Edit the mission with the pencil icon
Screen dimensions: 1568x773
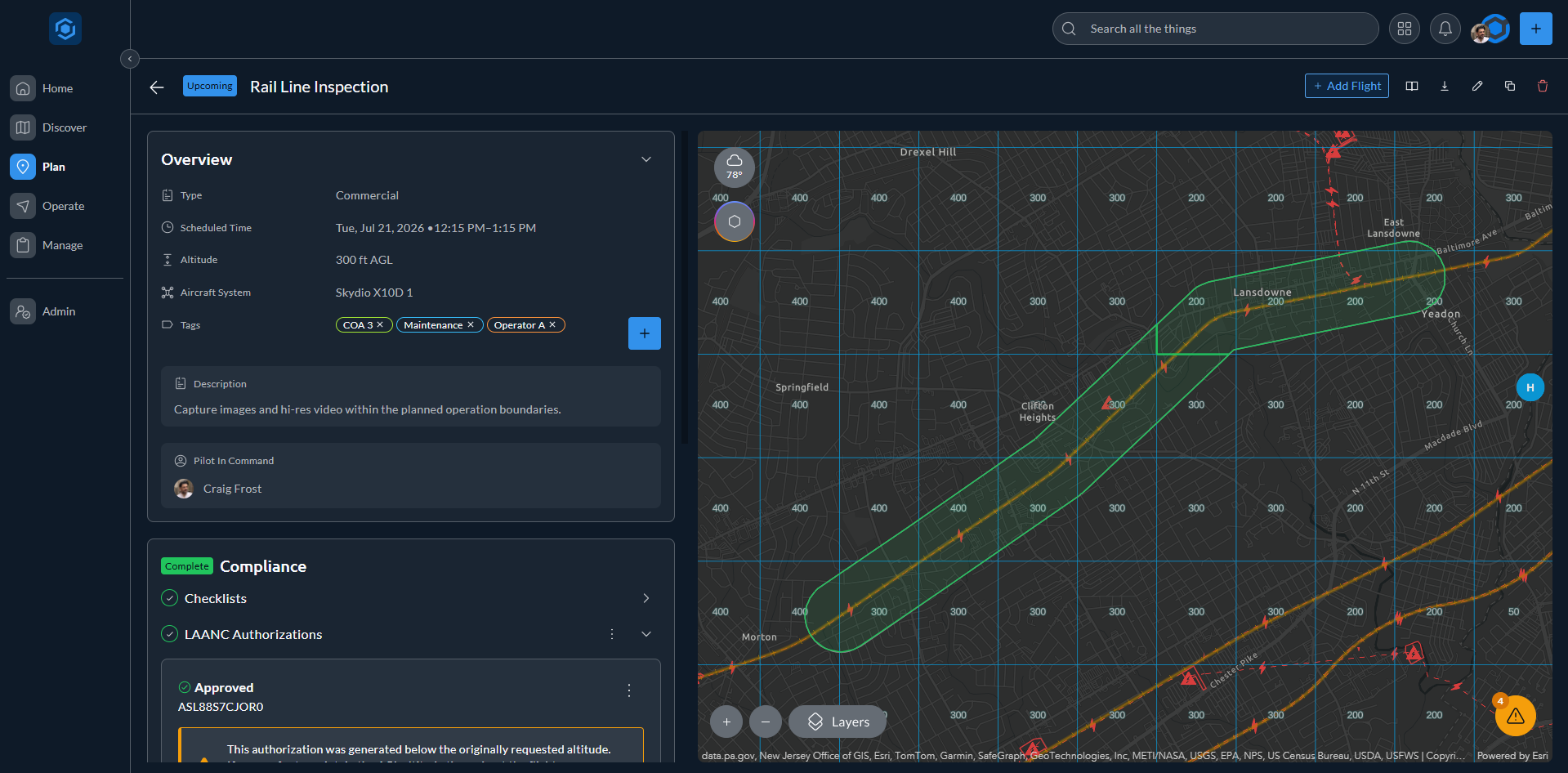coord(1477,86)
